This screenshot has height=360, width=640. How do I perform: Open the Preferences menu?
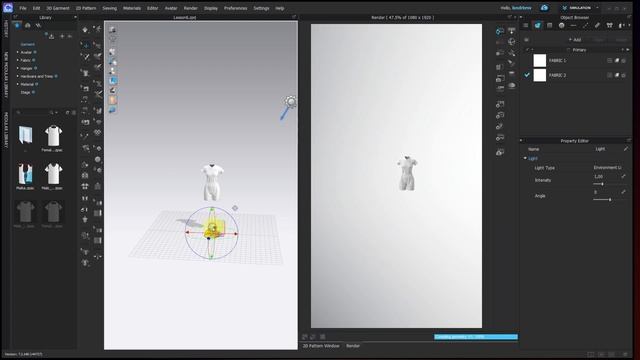[236, 8]
